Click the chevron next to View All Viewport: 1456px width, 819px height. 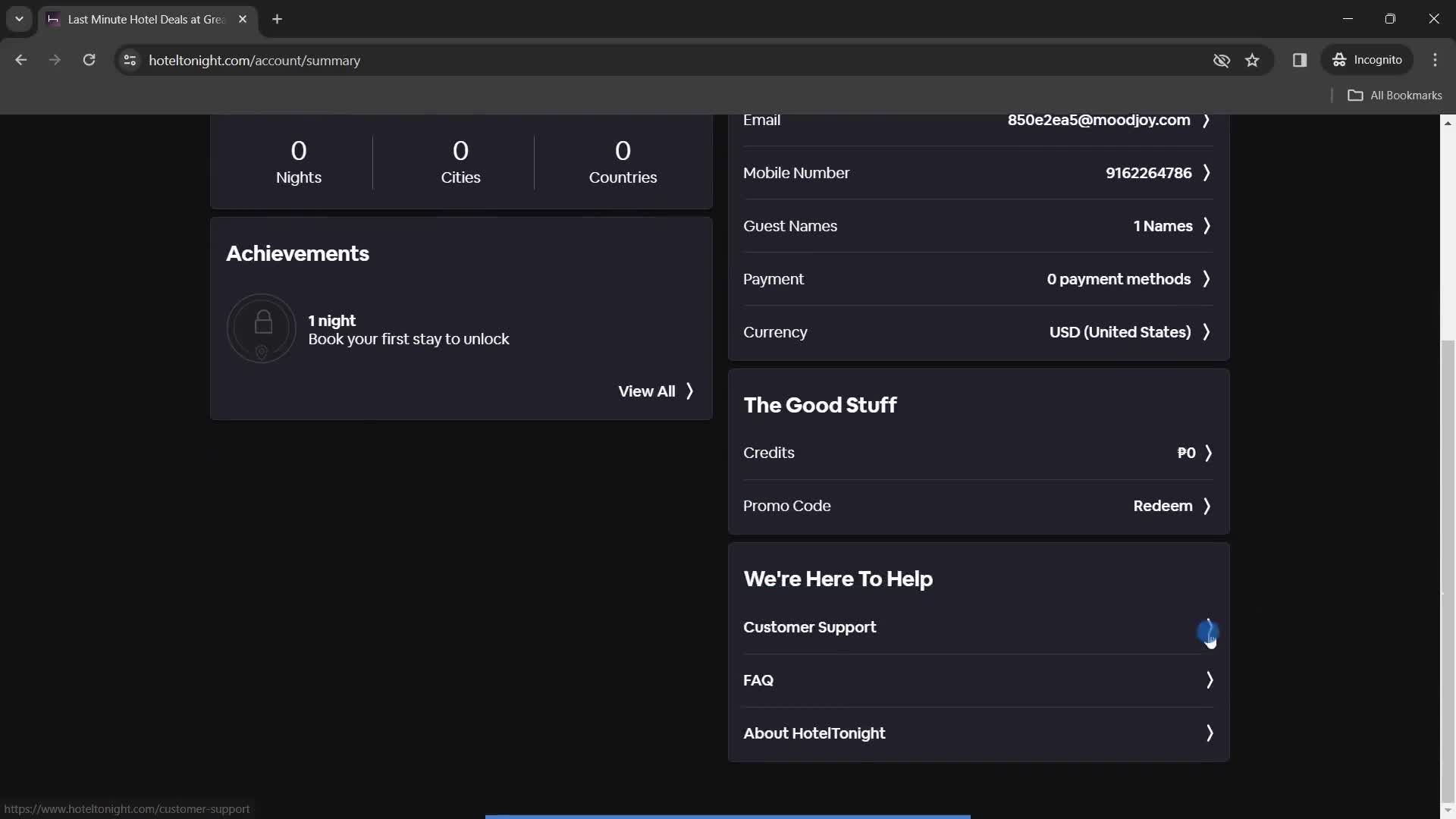[689, 391]
